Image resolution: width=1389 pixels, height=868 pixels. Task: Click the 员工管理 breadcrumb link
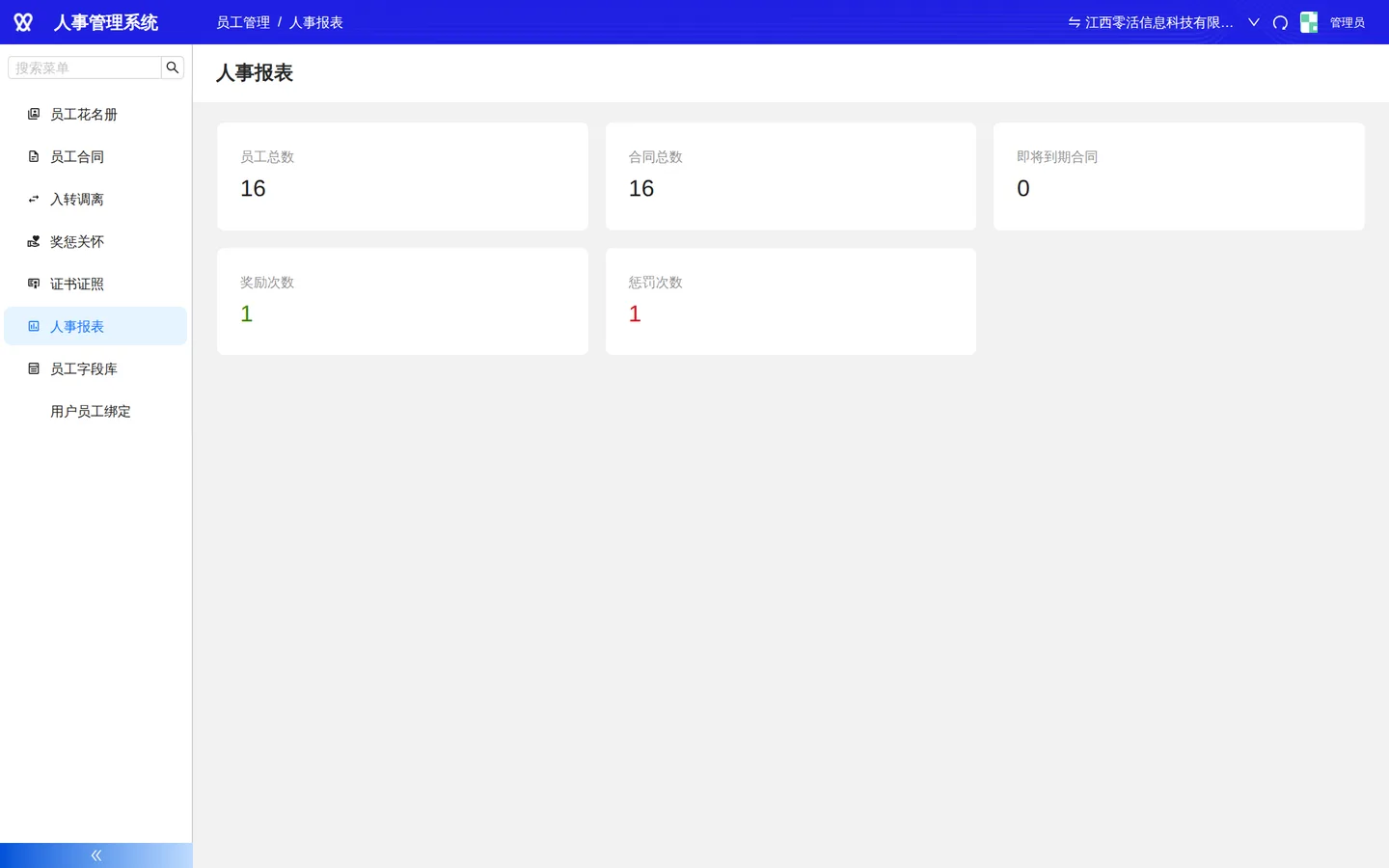[x=243, y=22]
